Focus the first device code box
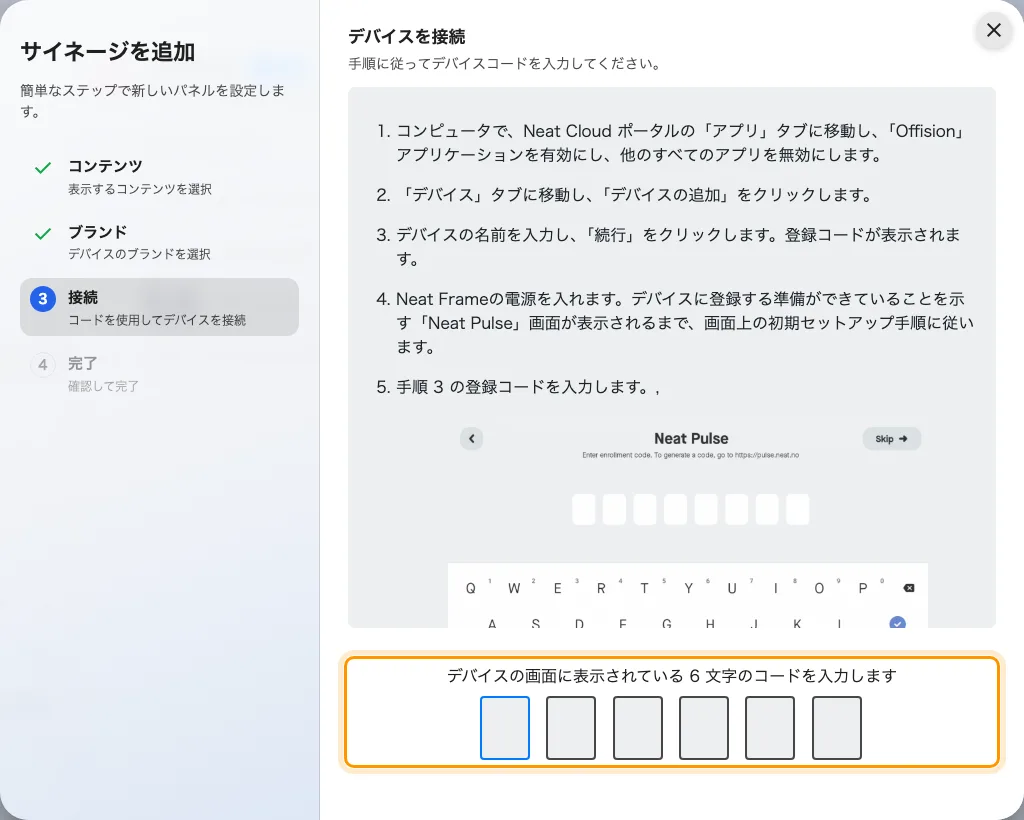Image resolution: width=1024 pixels, height=820 pixels. pos(505,727)
